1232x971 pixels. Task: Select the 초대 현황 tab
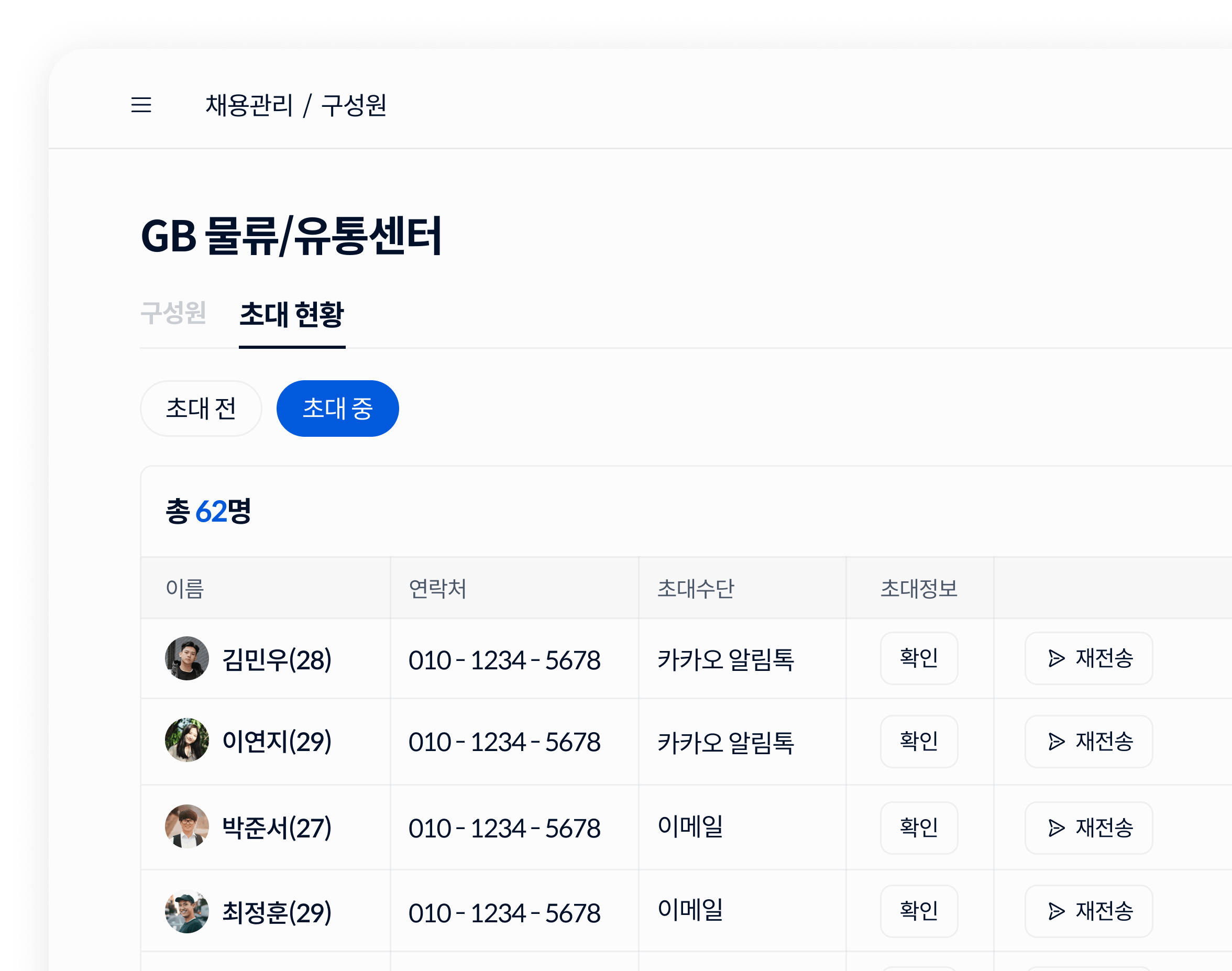(x=292, y=314)
